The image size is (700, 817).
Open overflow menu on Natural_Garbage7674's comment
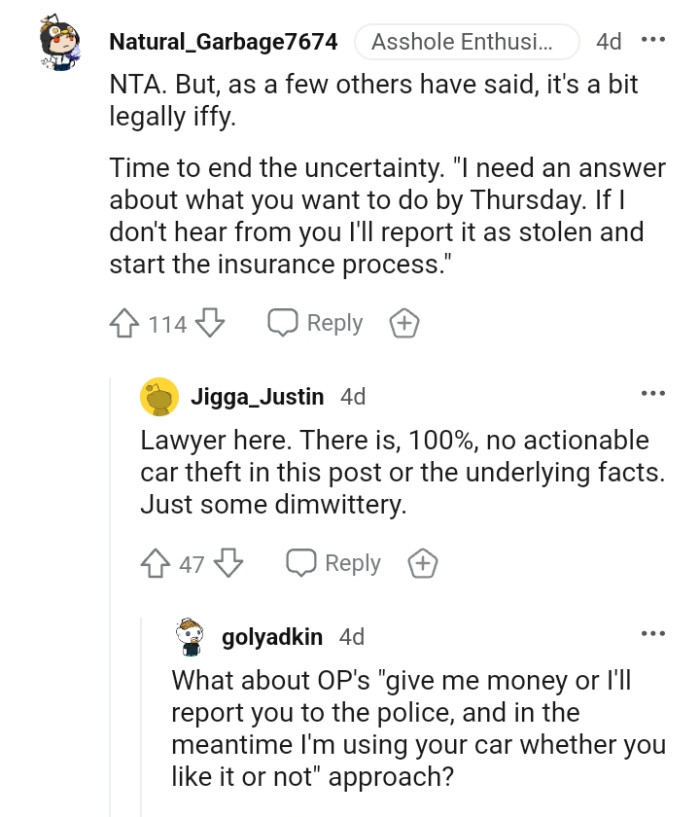(x=655, y=38)
